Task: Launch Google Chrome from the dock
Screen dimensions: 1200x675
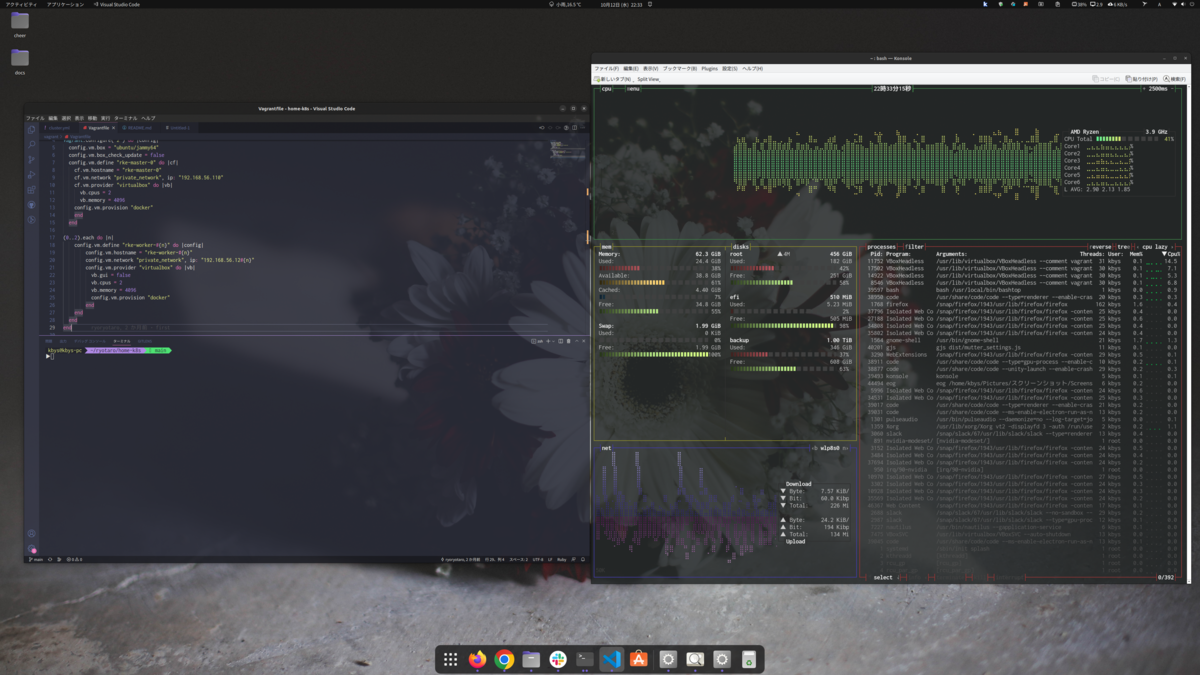Action: 504,659
